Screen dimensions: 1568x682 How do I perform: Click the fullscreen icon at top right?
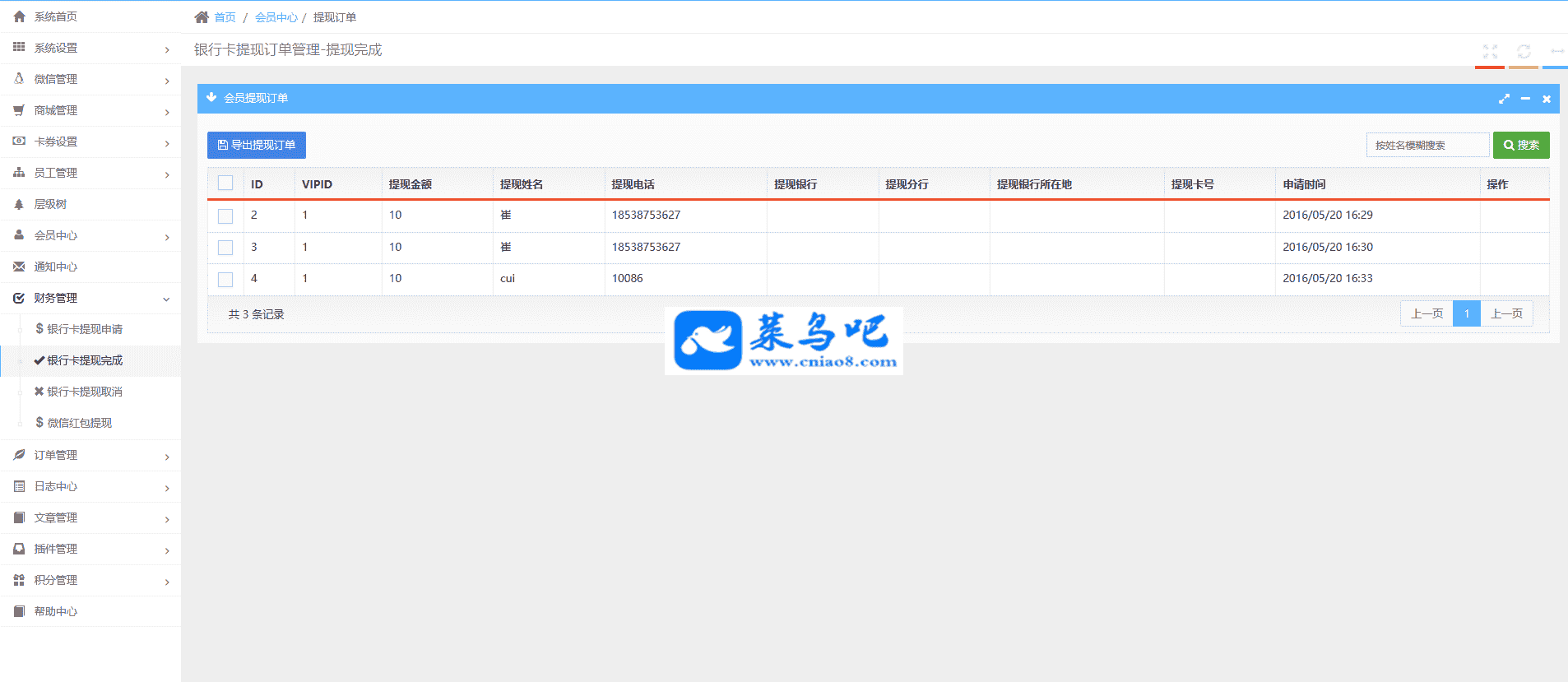[1490, 51]
